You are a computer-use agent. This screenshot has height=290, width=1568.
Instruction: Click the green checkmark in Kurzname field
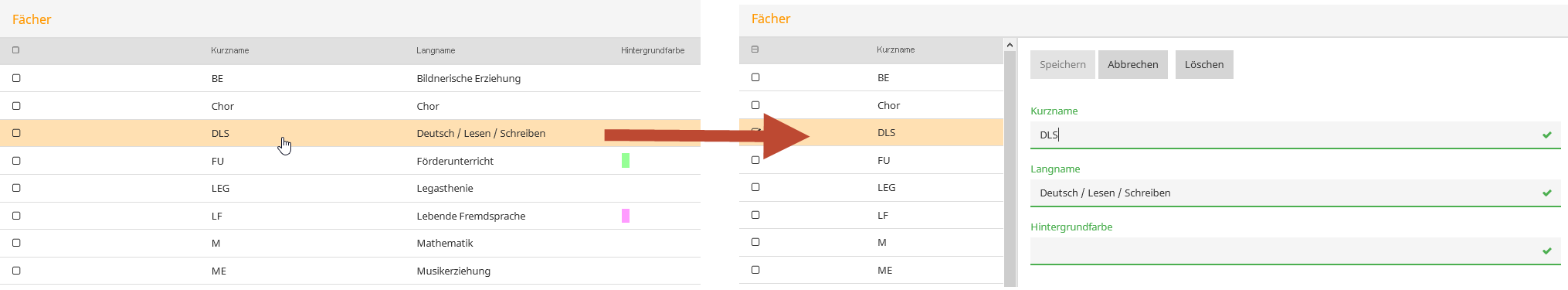tap(1547, 135)
